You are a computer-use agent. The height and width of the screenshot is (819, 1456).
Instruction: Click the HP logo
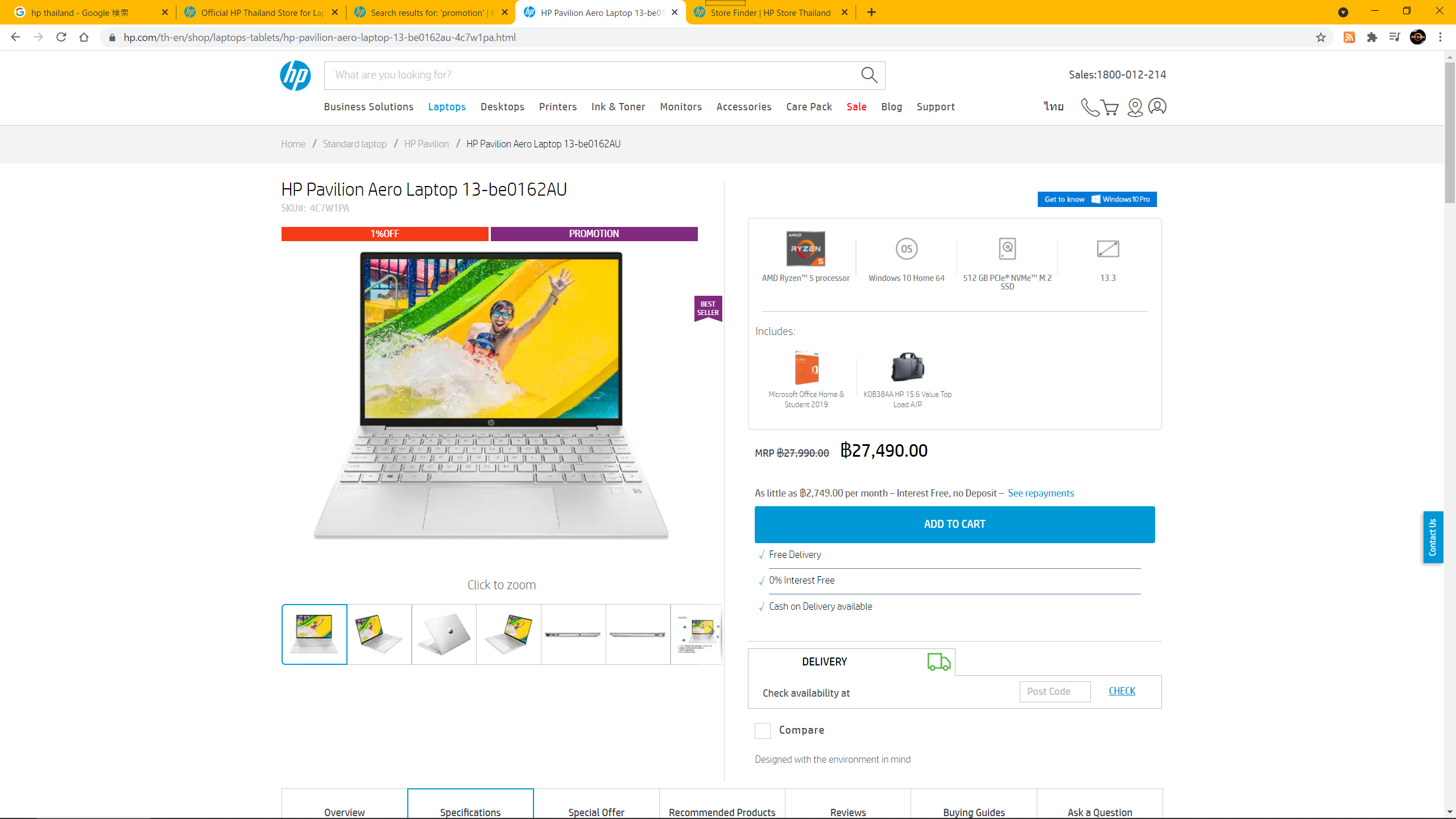(295, 76)
